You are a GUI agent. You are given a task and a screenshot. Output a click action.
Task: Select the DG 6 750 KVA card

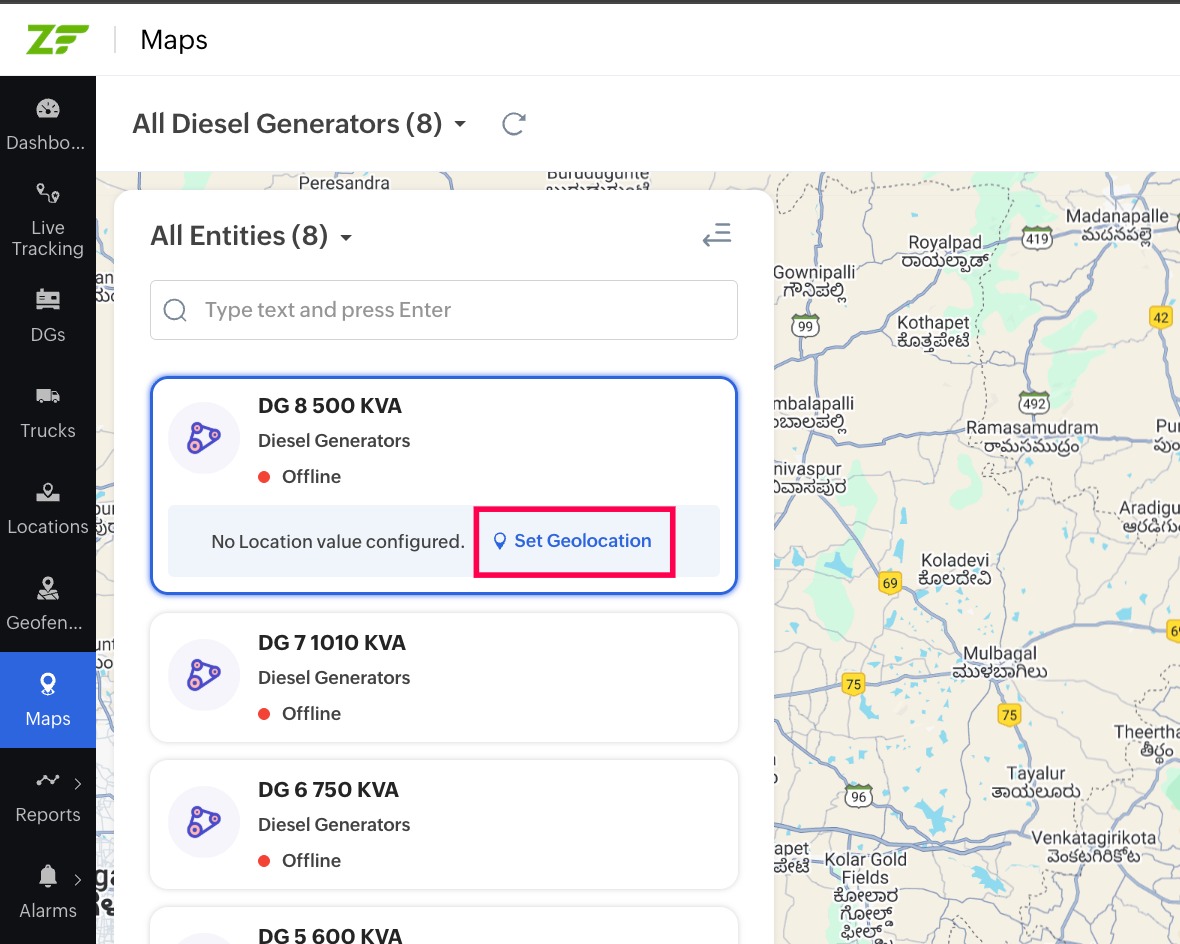click(444, 824)
